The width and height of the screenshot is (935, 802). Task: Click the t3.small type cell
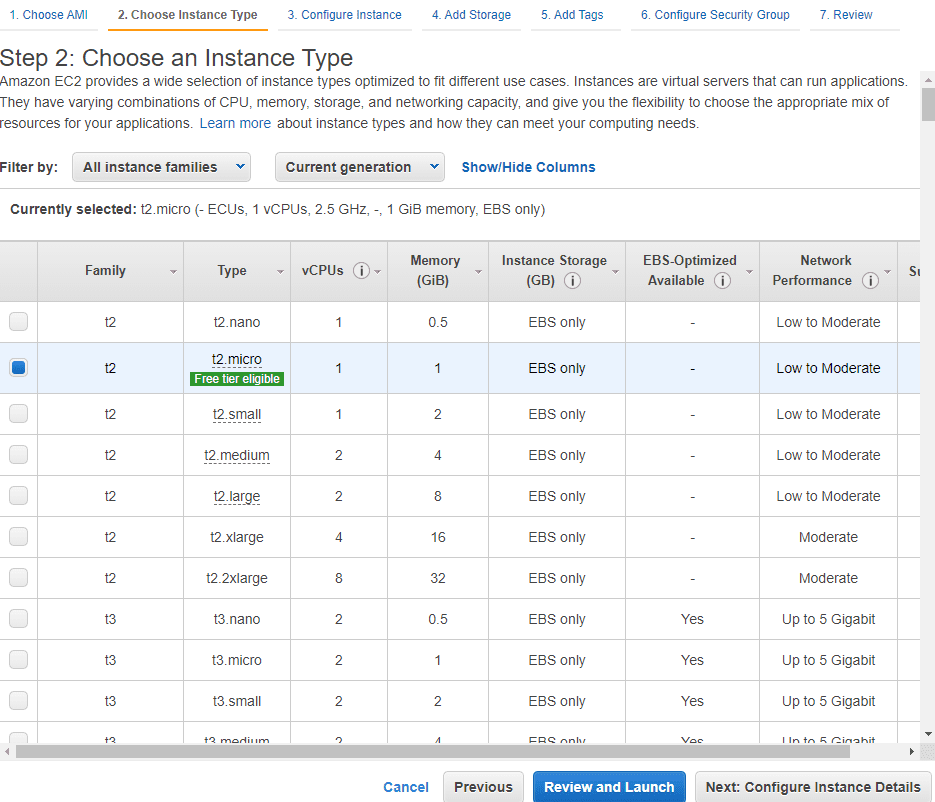click(x=237, y=702)
